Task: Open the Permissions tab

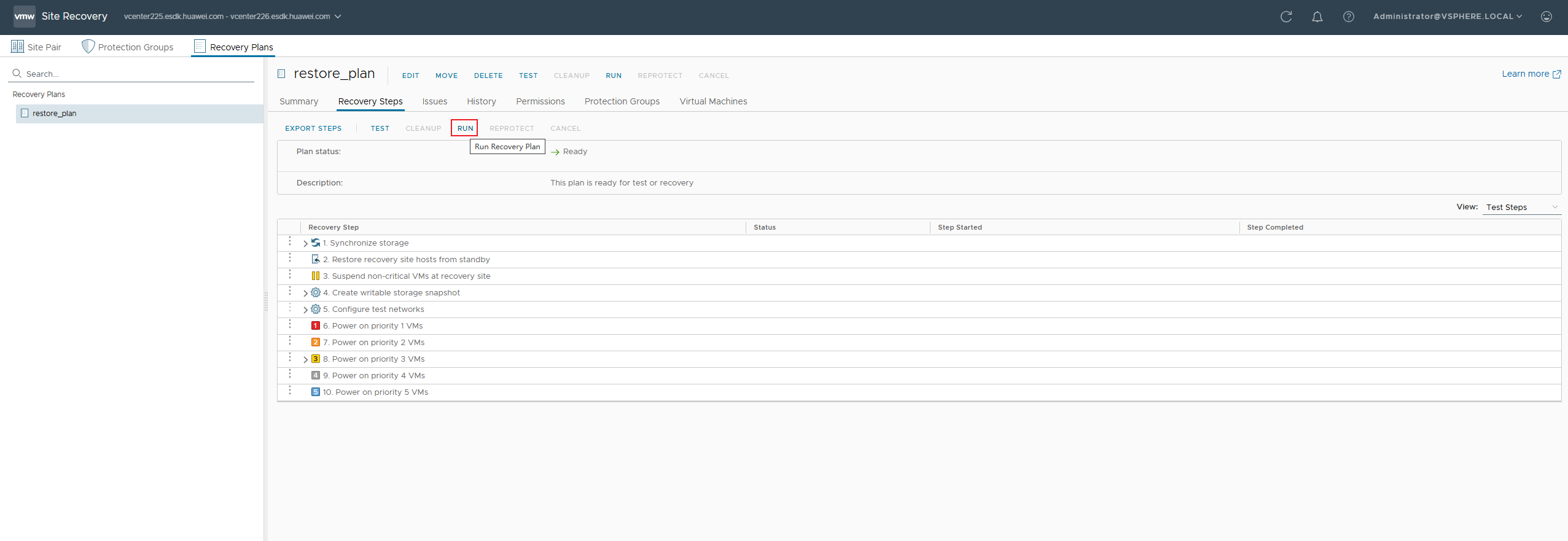Action: pyautogui.click(x=540, y=101)
